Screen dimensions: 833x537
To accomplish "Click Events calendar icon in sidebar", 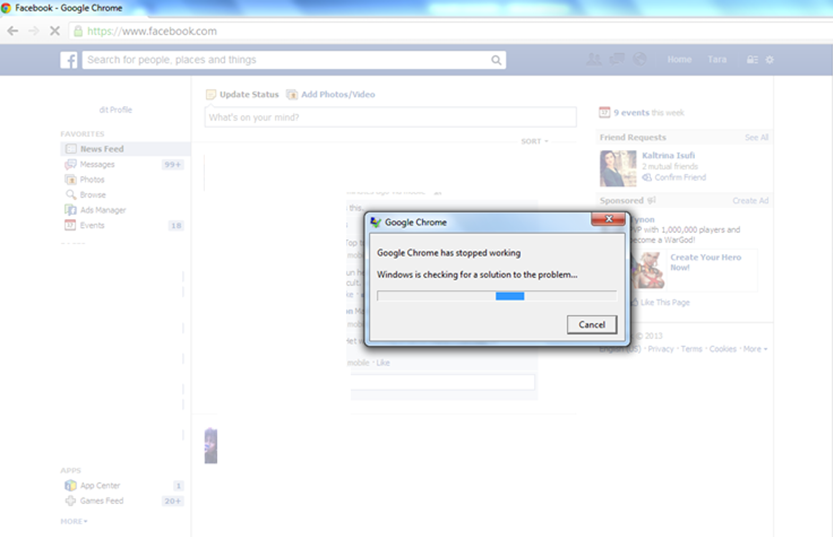I will tap(71, 225).
